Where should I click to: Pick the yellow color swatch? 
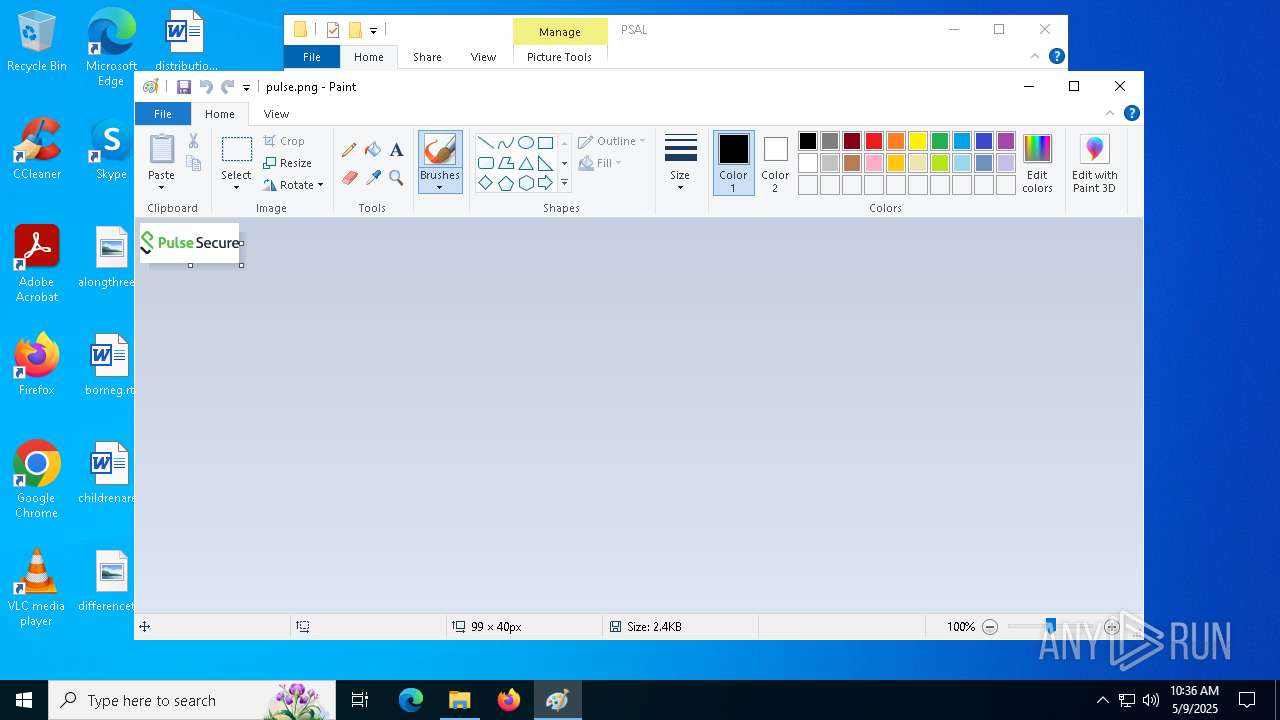[x=918, y=141]
